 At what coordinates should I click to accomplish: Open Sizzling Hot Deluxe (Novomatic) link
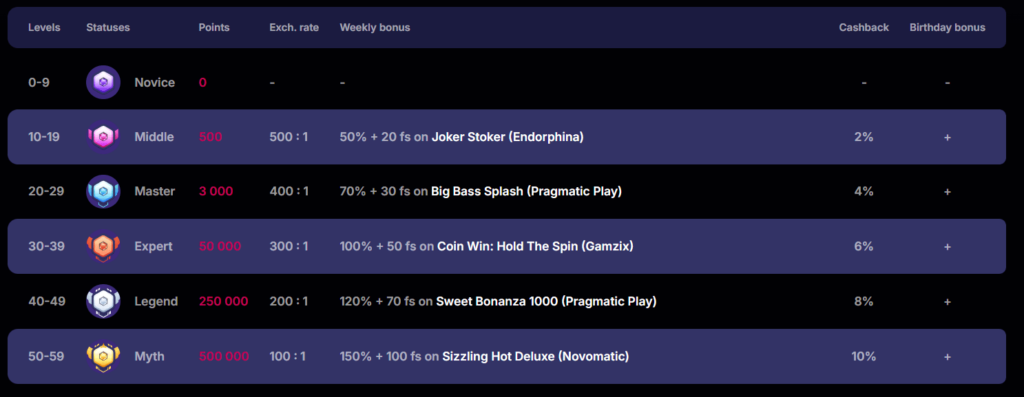536,357
